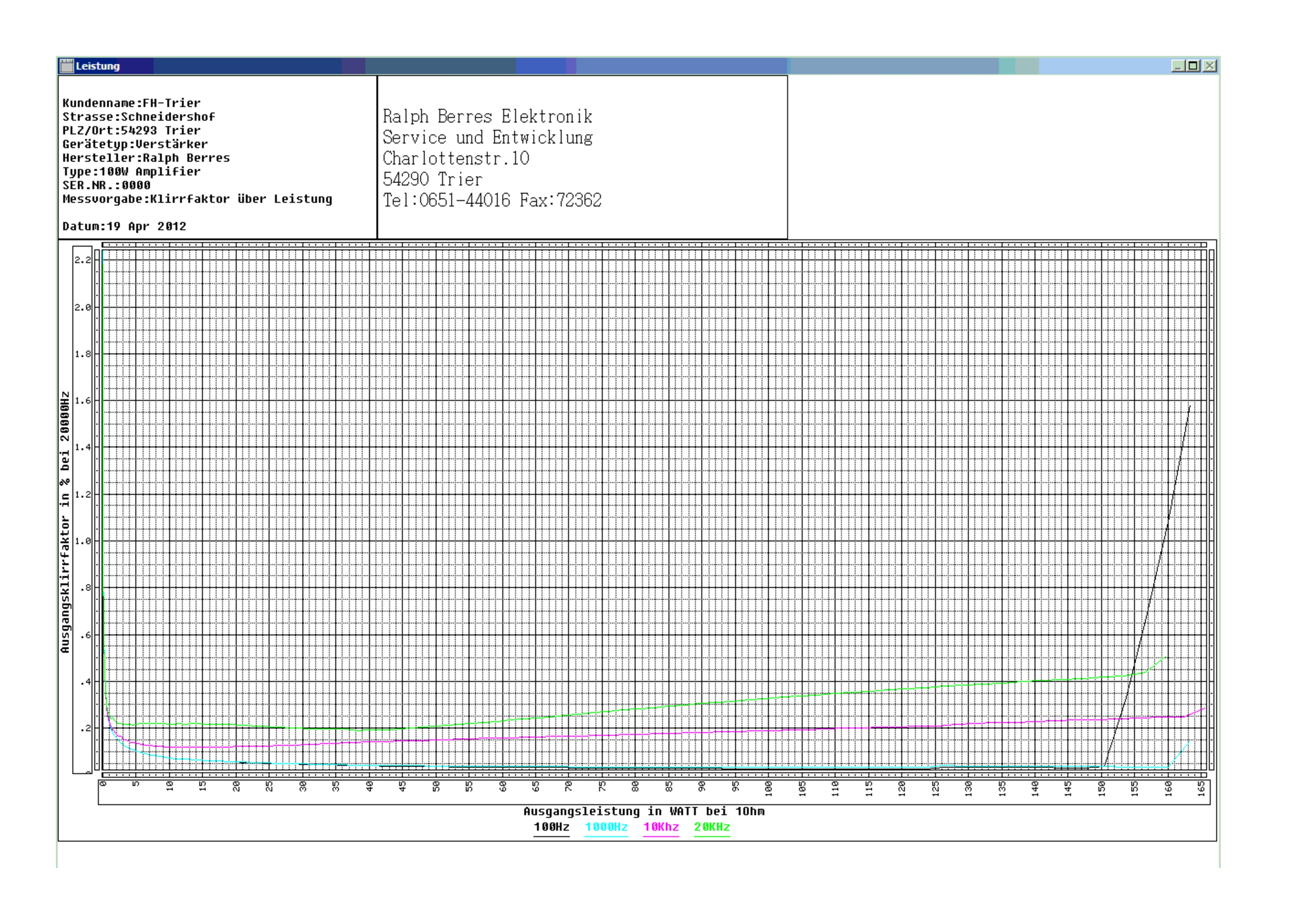Select the green 20KHz legend entry

click(711, 827)
